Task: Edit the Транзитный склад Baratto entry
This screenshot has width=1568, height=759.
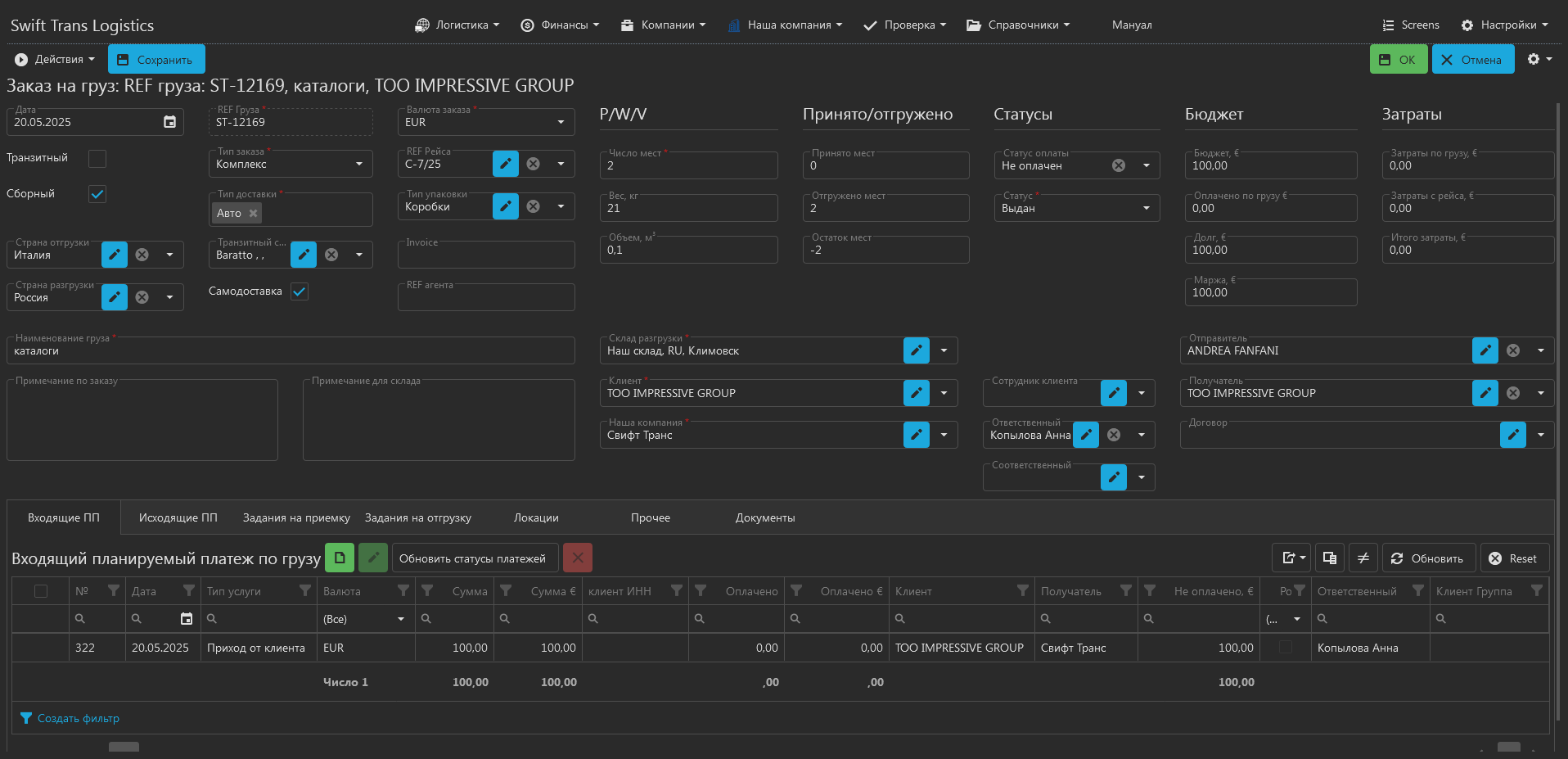Action: click(304, 255)
